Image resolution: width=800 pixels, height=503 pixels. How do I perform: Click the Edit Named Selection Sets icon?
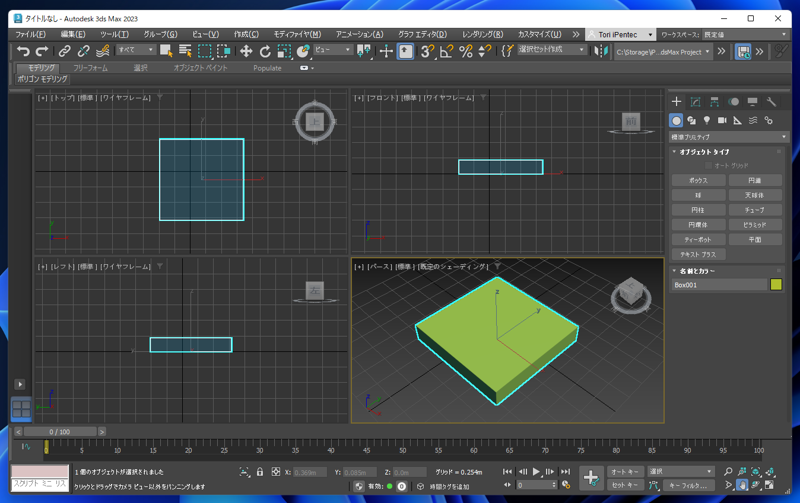pyautogui.click(x=507, y=51)
